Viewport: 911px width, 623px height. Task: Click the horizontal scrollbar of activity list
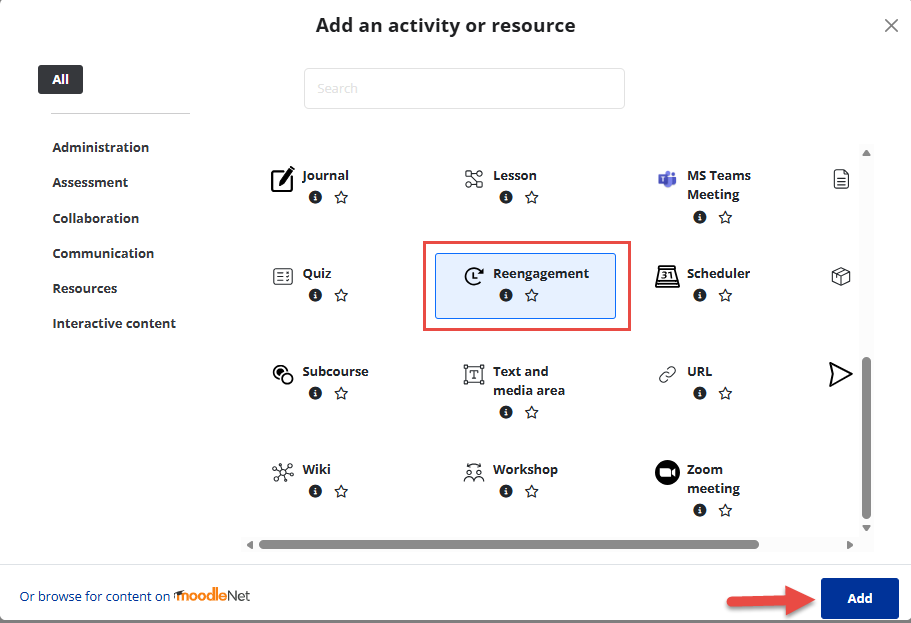(x=508, y=545)
